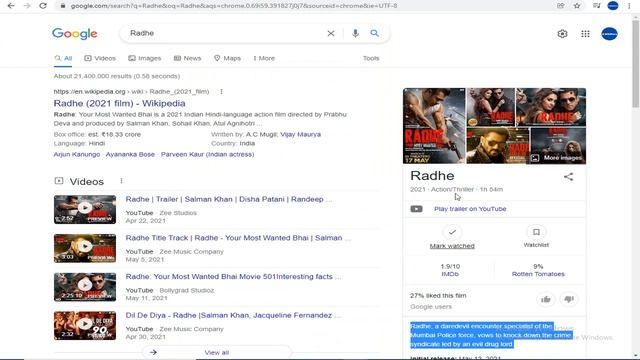Play the Dil De Diya thumbnail

point(85,326)
